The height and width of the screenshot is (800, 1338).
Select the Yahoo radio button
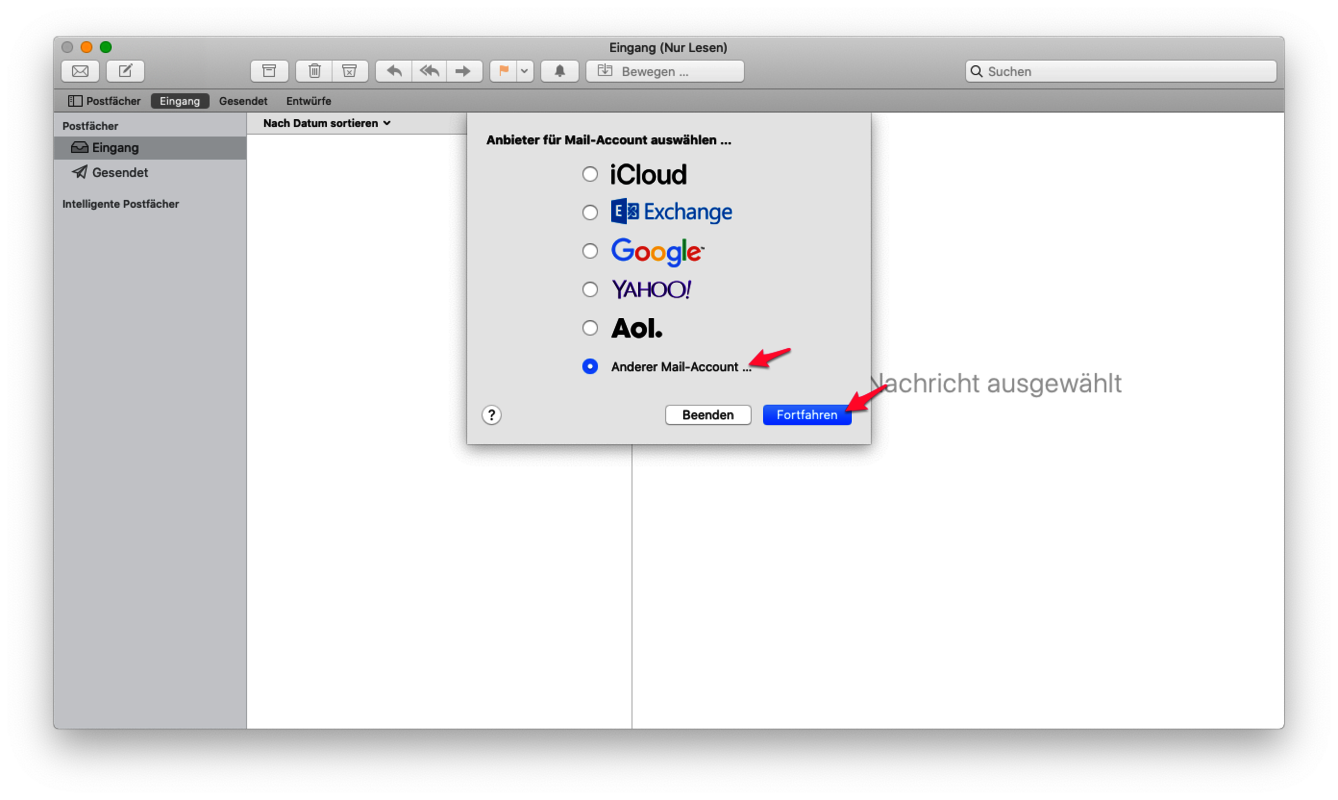590,289
